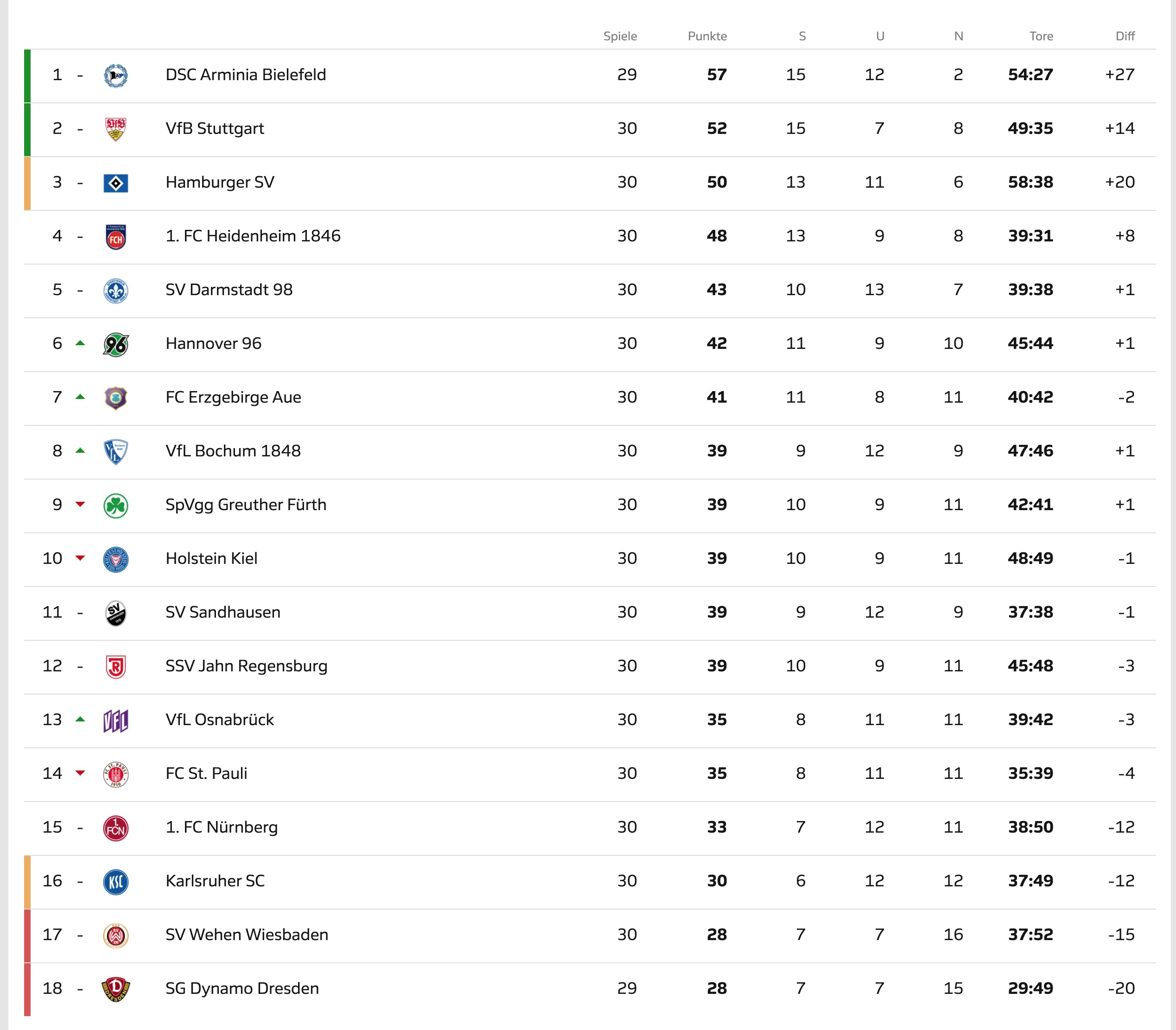This screenshot has width=1176, height=1030.
Task: Open the SV Darmstadt 98 team link
Action: click(x=229, y=290)
